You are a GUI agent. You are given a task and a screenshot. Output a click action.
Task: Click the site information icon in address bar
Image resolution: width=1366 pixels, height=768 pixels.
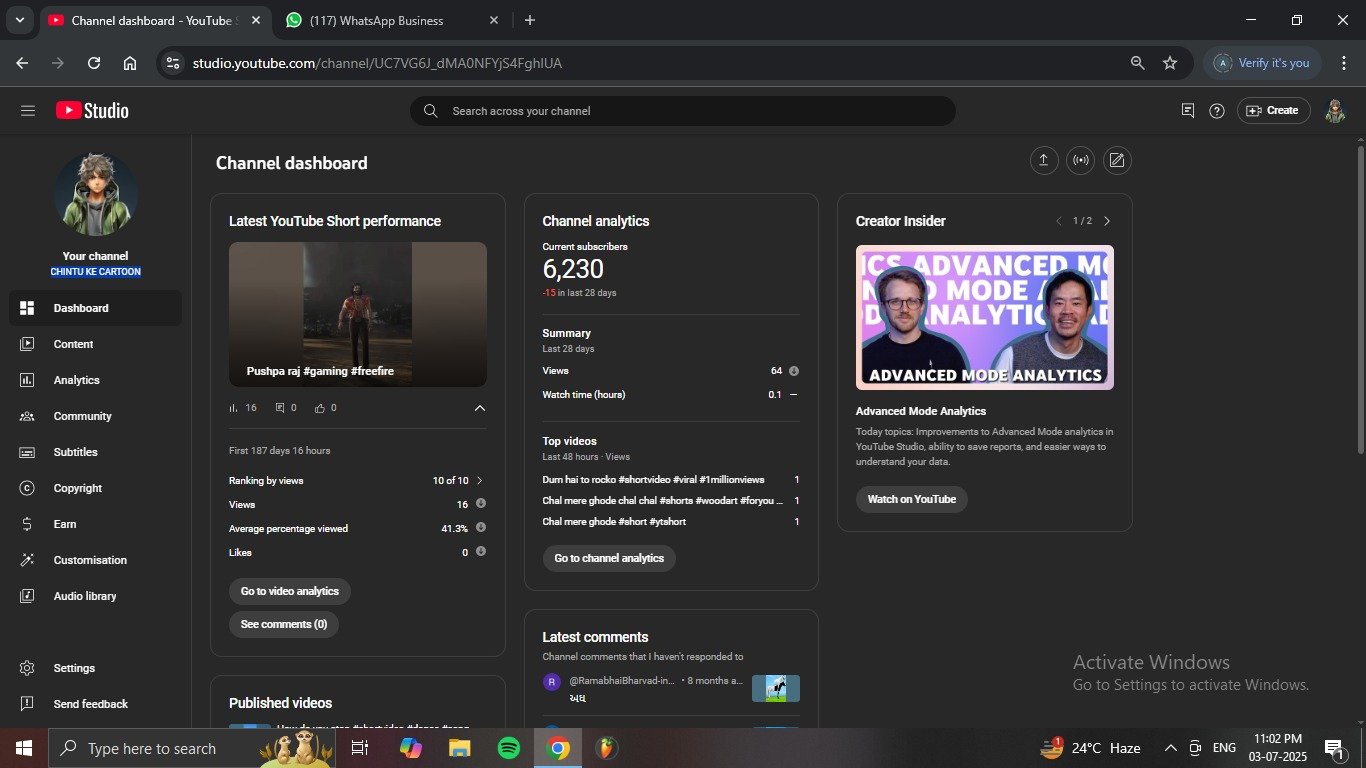(x=173, y=63)
